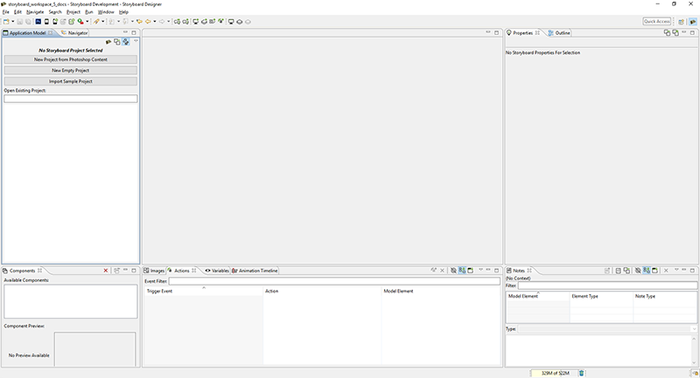
Task: Click the garbage collector trash icon in status bar
Action: coord(581,373)
